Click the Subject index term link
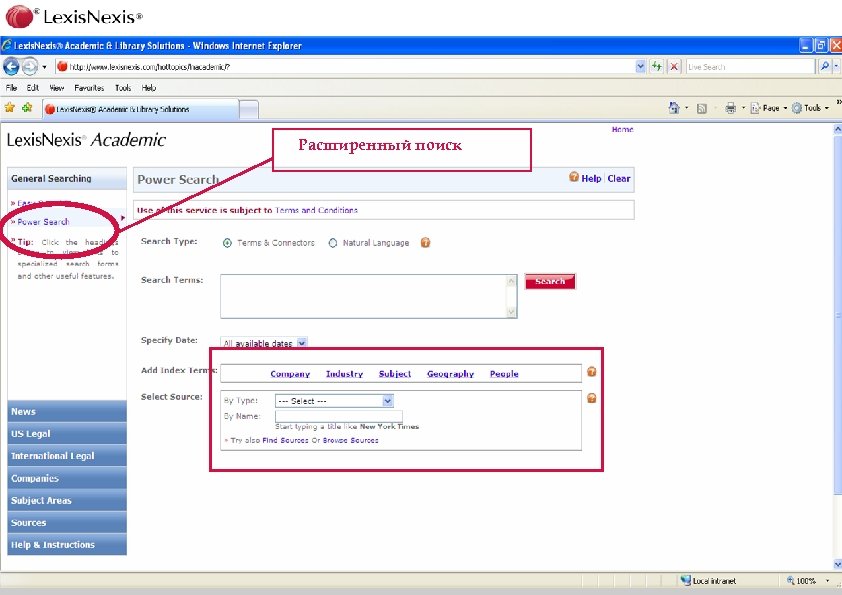 click(395, 374)
